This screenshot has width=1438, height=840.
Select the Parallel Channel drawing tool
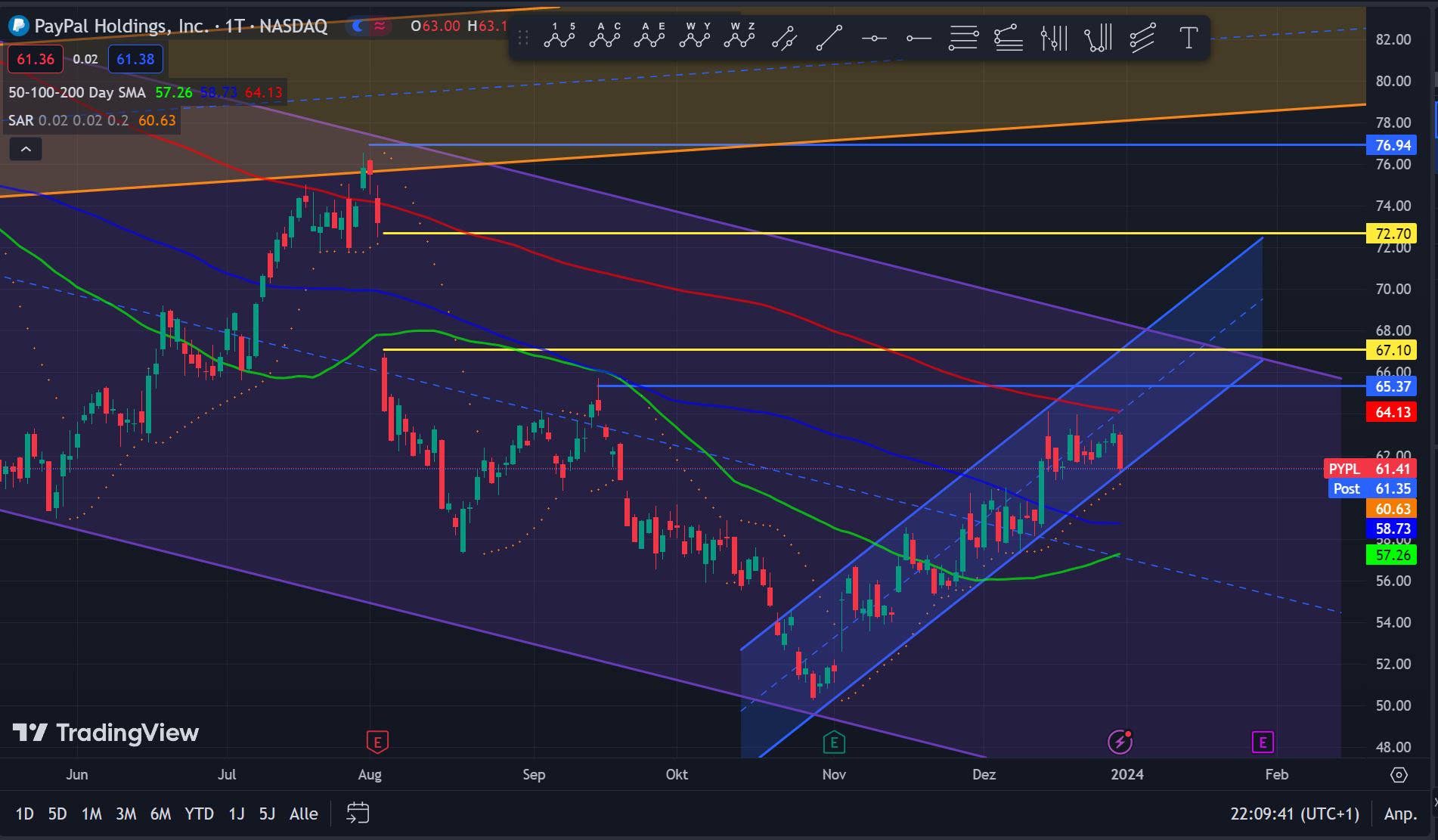(x=784, y=37)
